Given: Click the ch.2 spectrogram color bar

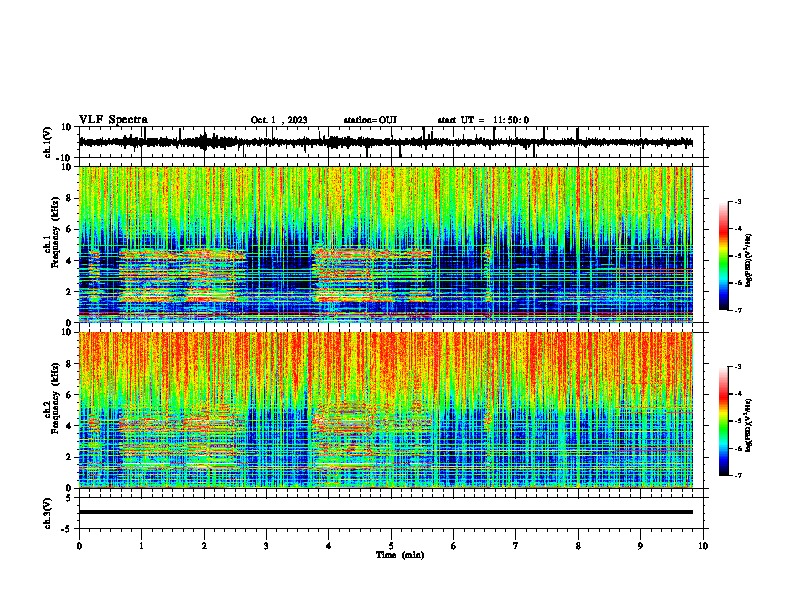Looking at the screenshot, I should (x=724, y=421).
